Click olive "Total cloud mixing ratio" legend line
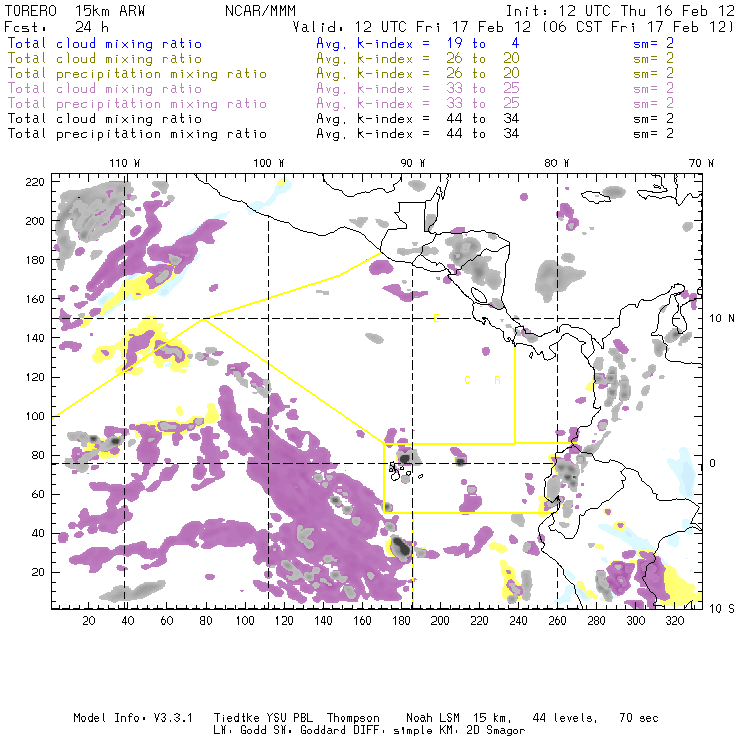The height and width of the screenshot is (740, 740). [x=105, y=59]
